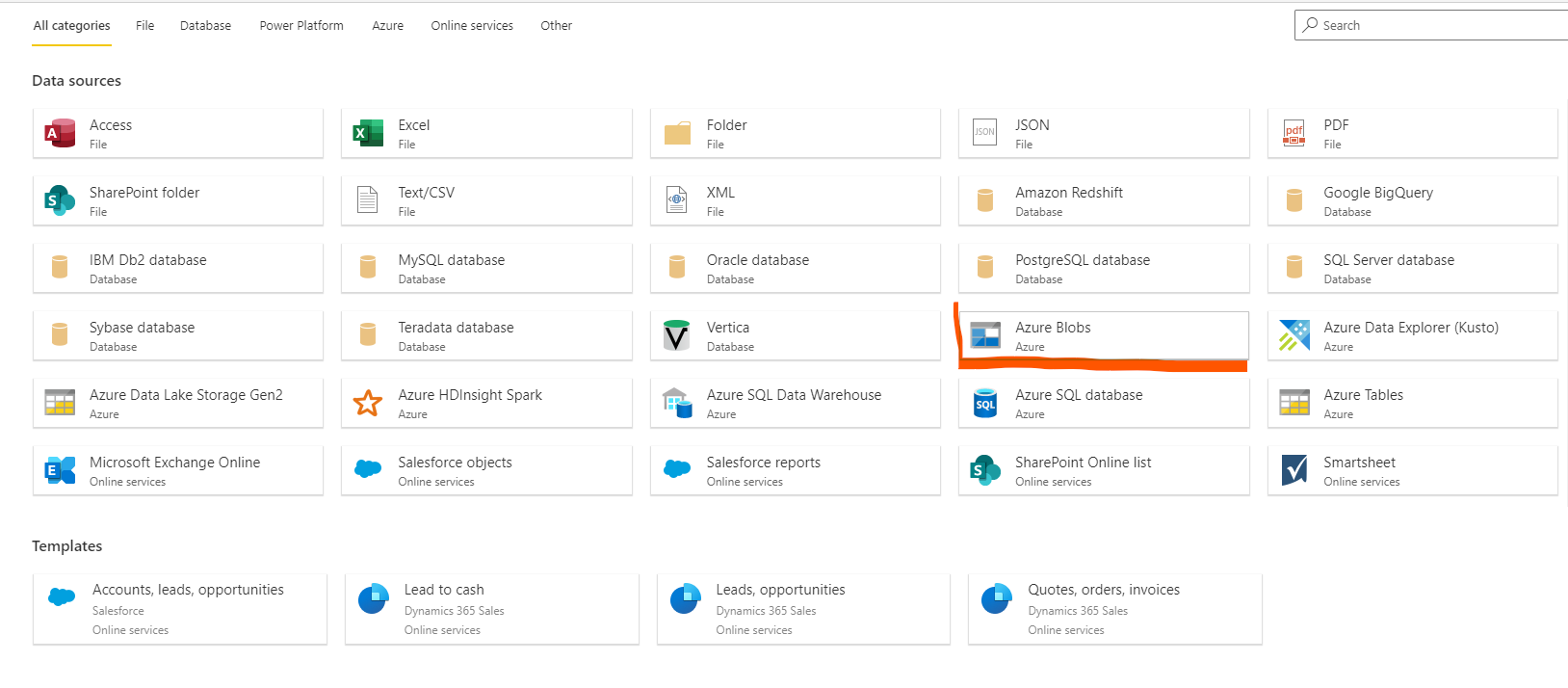Click the Access database icon
Viewport: 1568px width, 688px height.
(x=60, y=133)
